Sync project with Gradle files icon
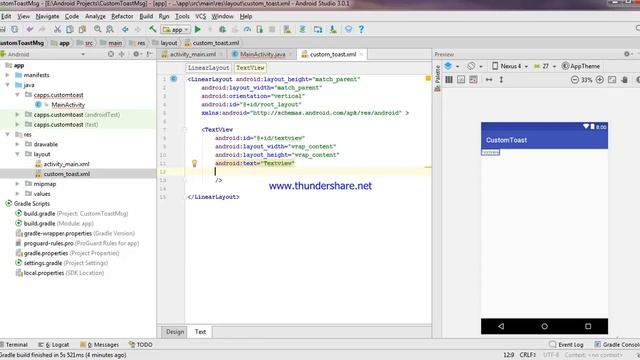This screenshot has height=360, width=640. point(302,29)
